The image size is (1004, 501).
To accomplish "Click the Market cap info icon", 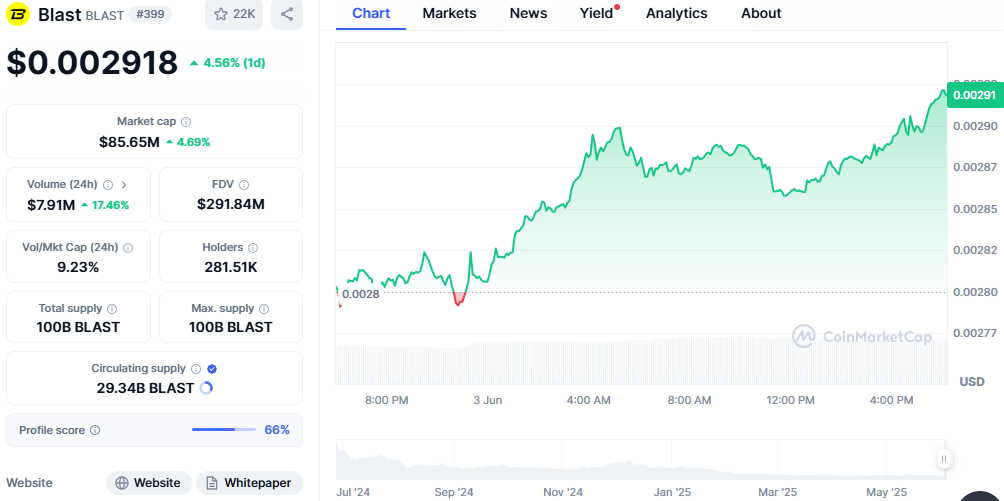I will point(186,122).
